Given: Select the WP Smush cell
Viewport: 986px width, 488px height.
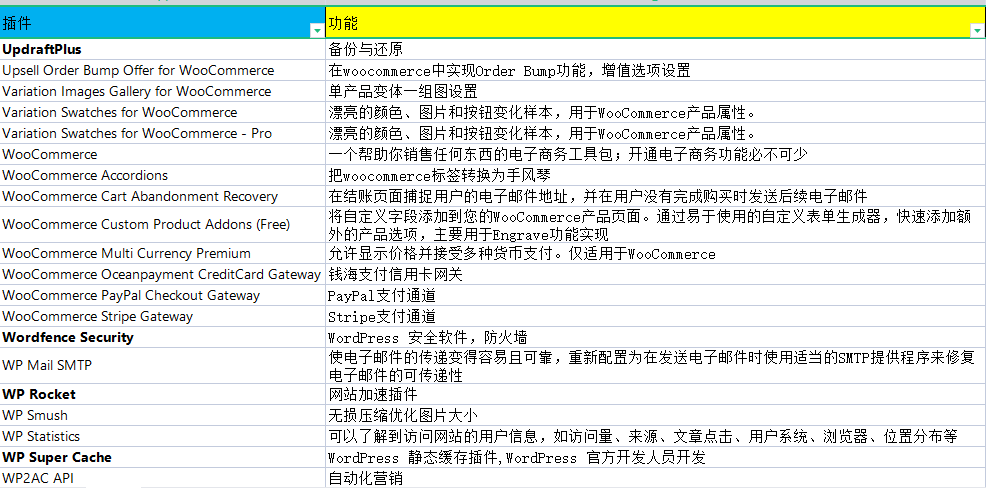Looking at the screenshot, I should point(162,416).
